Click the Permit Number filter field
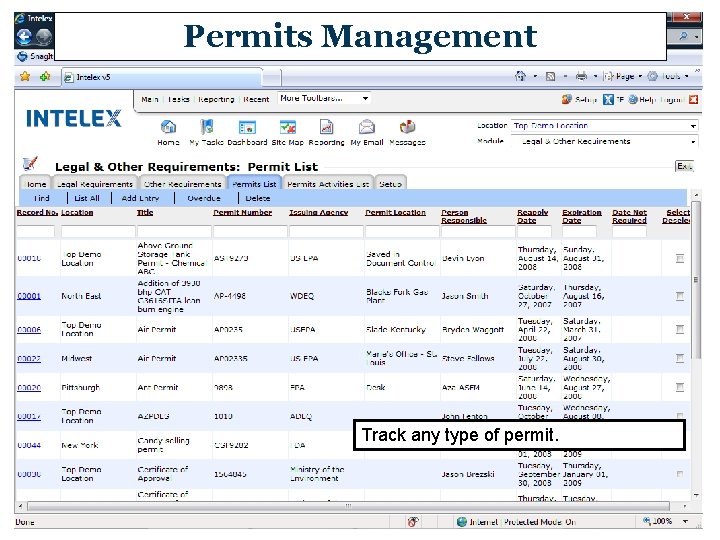720x540 pixels. click(250, 231)
